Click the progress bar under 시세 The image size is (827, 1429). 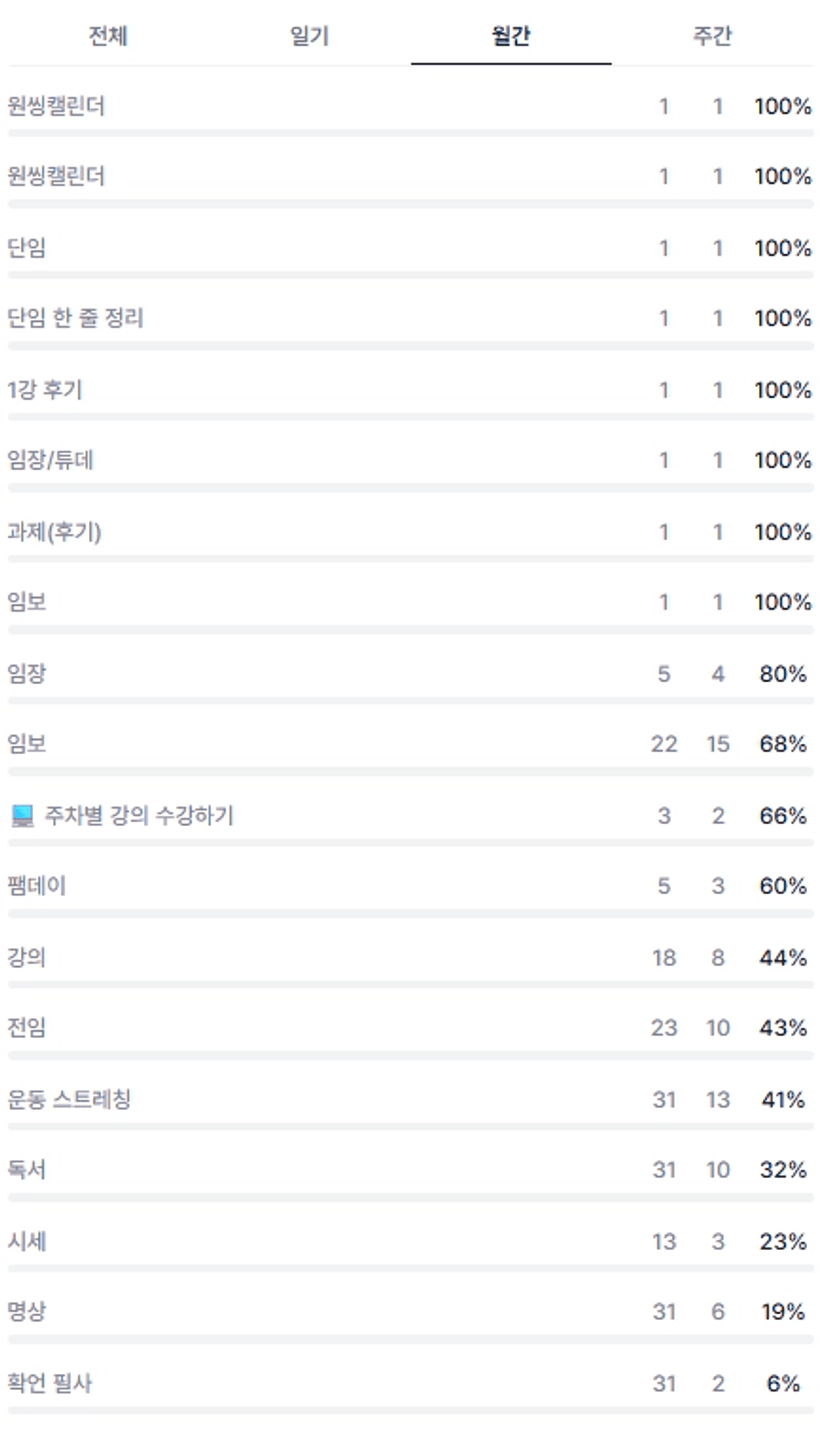pos(410,1268)
